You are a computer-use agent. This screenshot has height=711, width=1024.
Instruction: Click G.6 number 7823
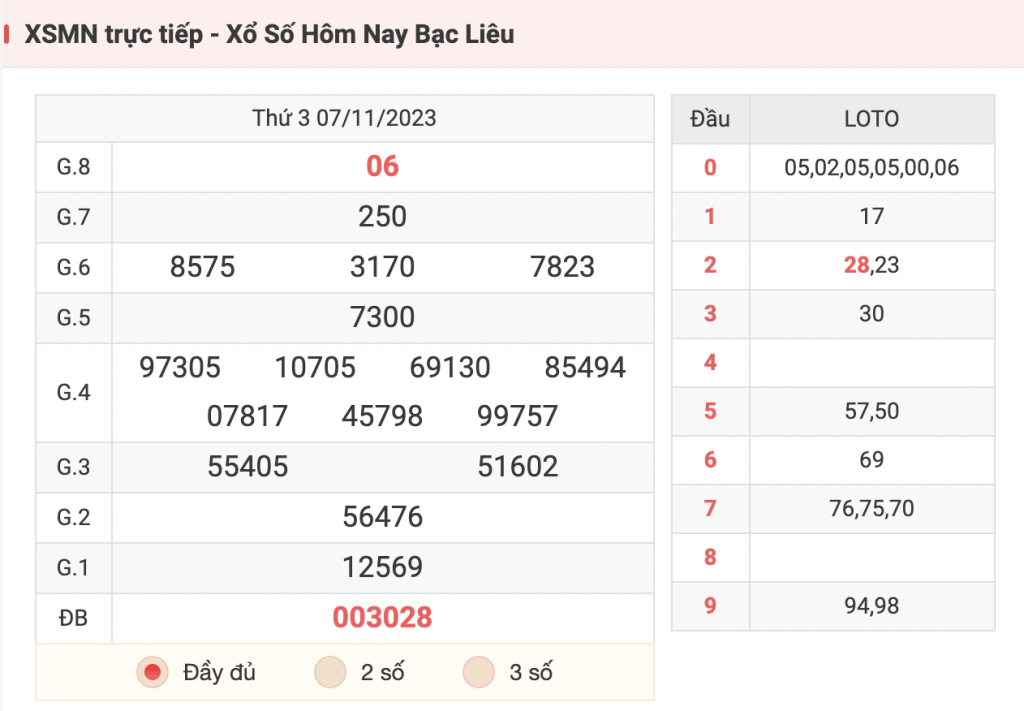[x=562, y=267]
